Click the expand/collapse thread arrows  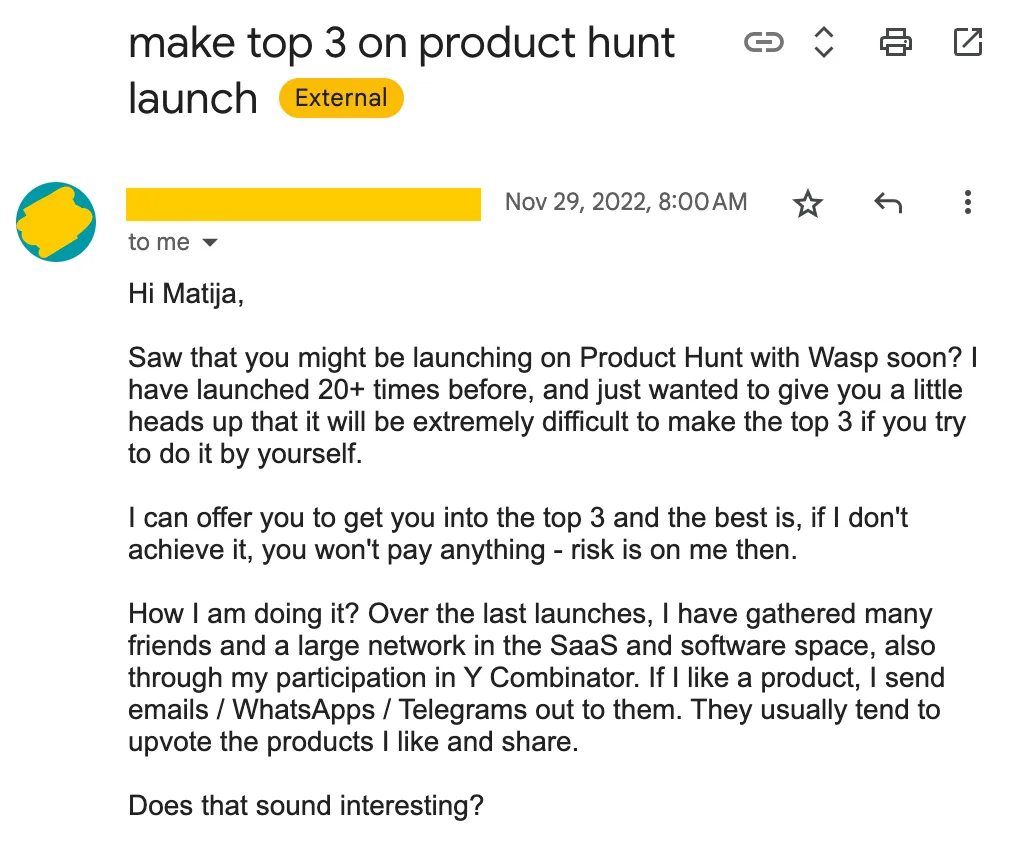point(822,42)
